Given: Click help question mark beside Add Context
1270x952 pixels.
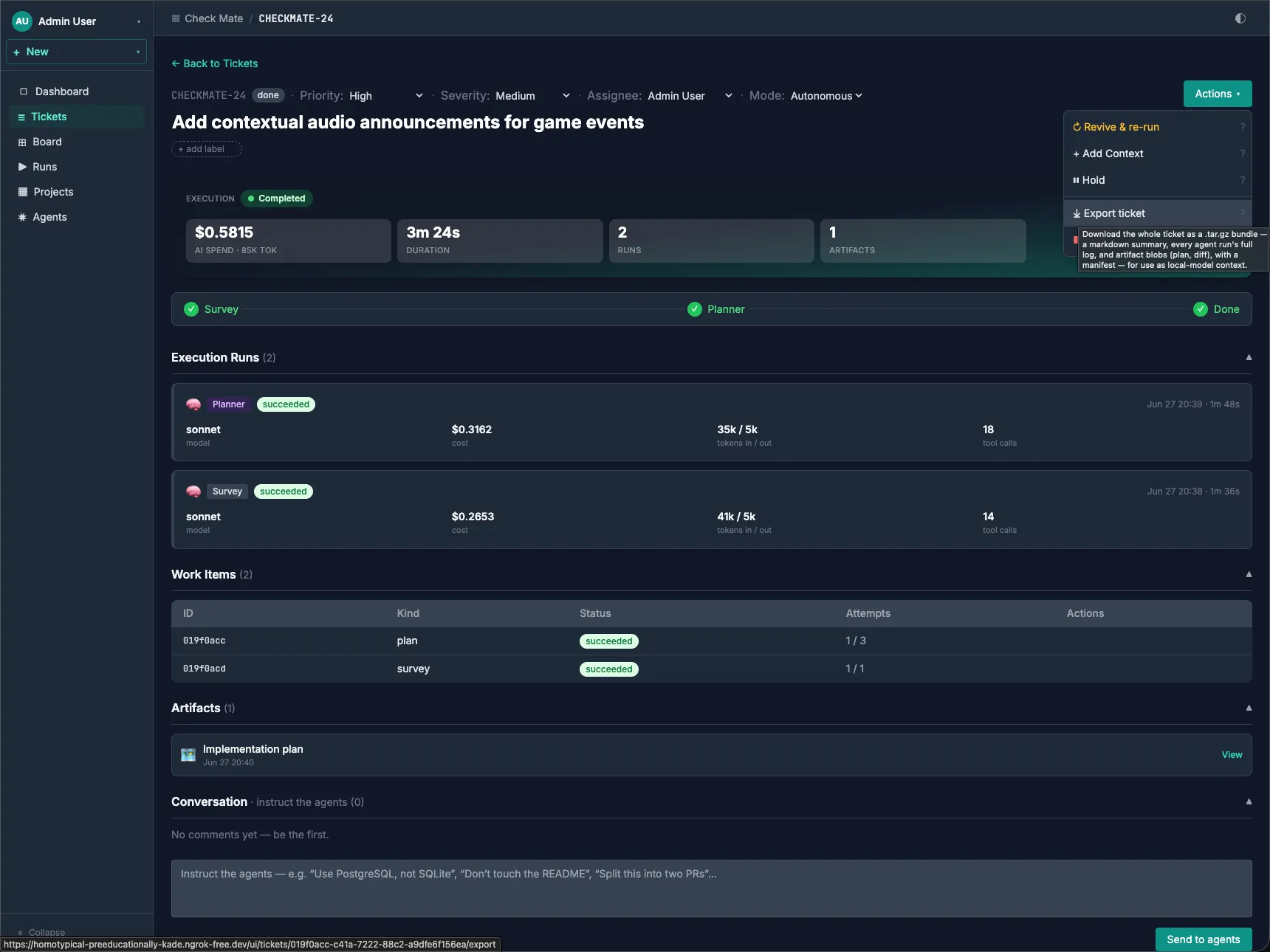Looking at the screenshot, I should tap(1243, 154).
